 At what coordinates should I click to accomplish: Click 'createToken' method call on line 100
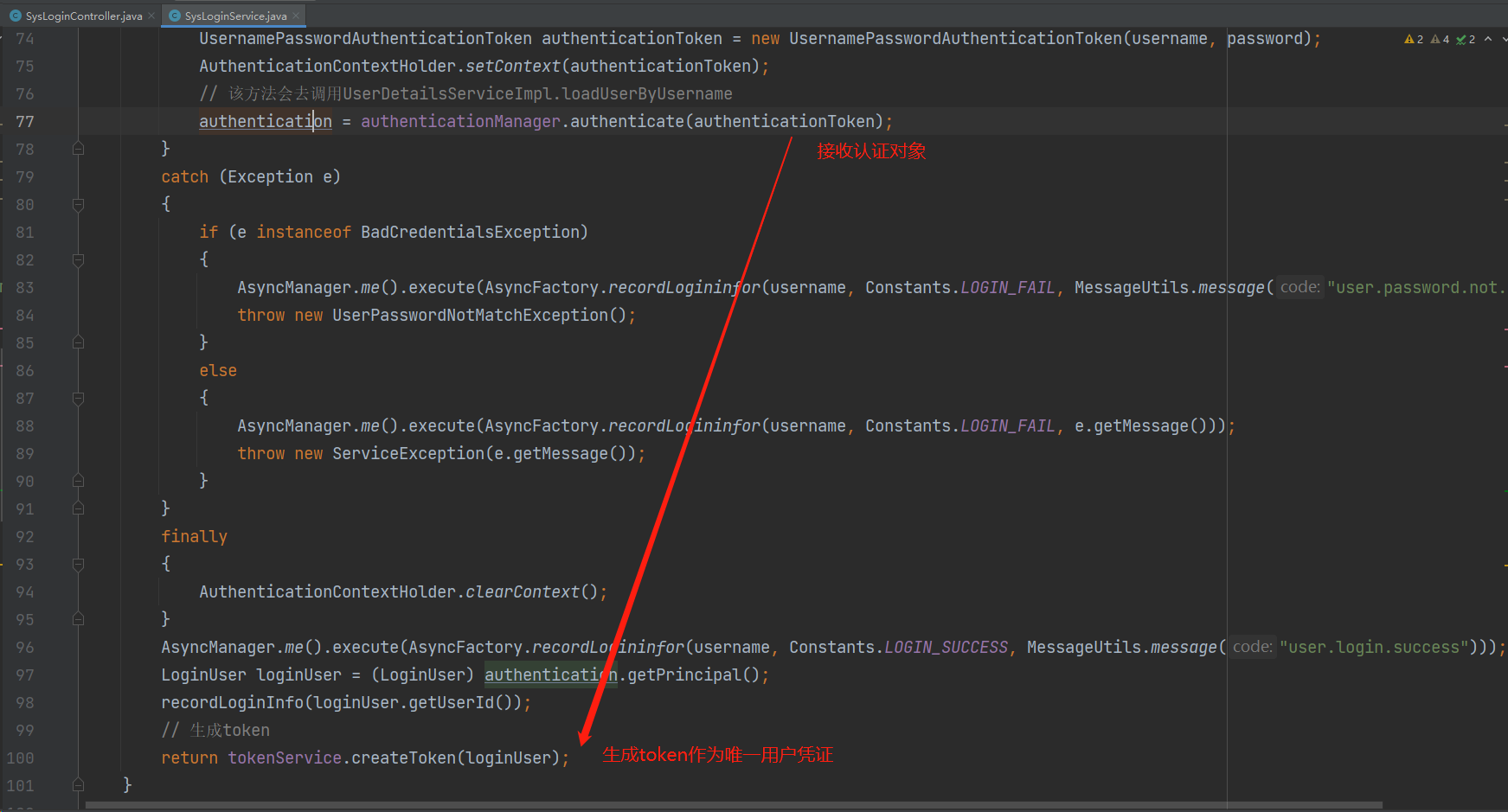pyautogui.click(x=403, y=758)
